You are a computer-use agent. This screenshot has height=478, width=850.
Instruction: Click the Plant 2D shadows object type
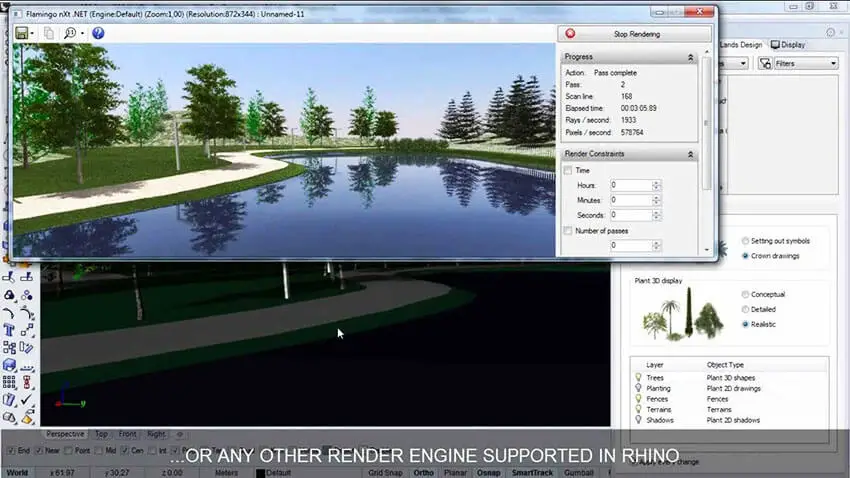[x=733, y=420]
